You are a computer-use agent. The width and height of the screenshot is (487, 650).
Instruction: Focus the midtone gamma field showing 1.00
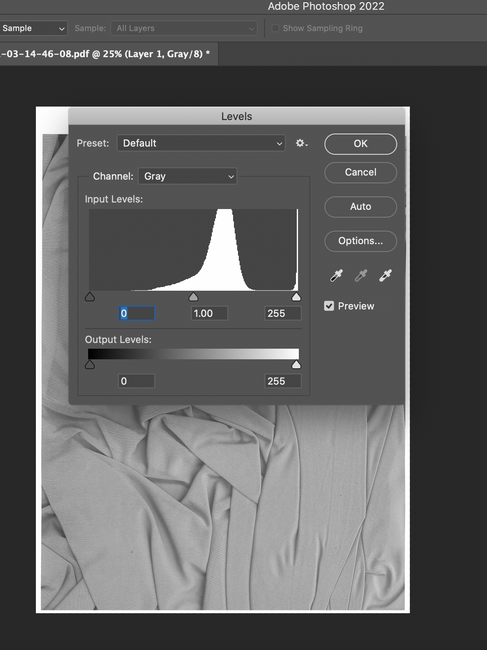coord(209,313)
